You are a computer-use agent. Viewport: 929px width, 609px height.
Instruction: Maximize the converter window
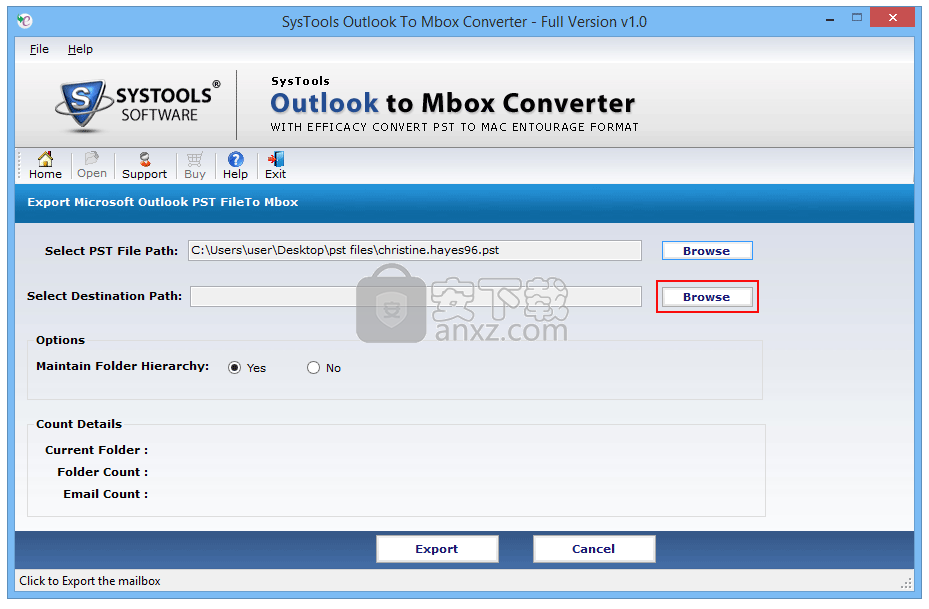click(857, 18)
